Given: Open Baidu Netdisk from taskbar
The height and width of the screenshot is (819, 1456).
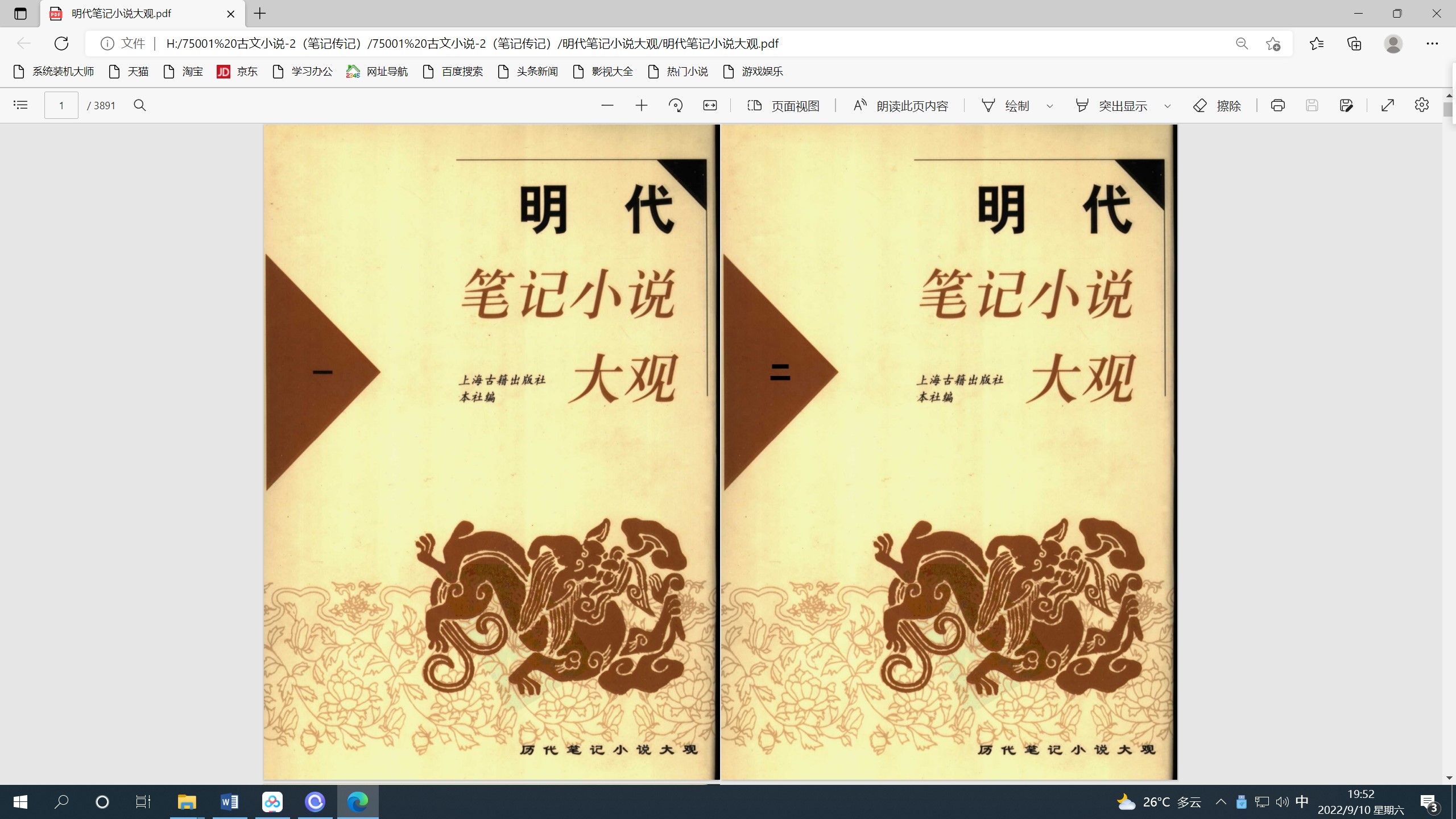Looking at the screenshot, I should tap(272, 802).
